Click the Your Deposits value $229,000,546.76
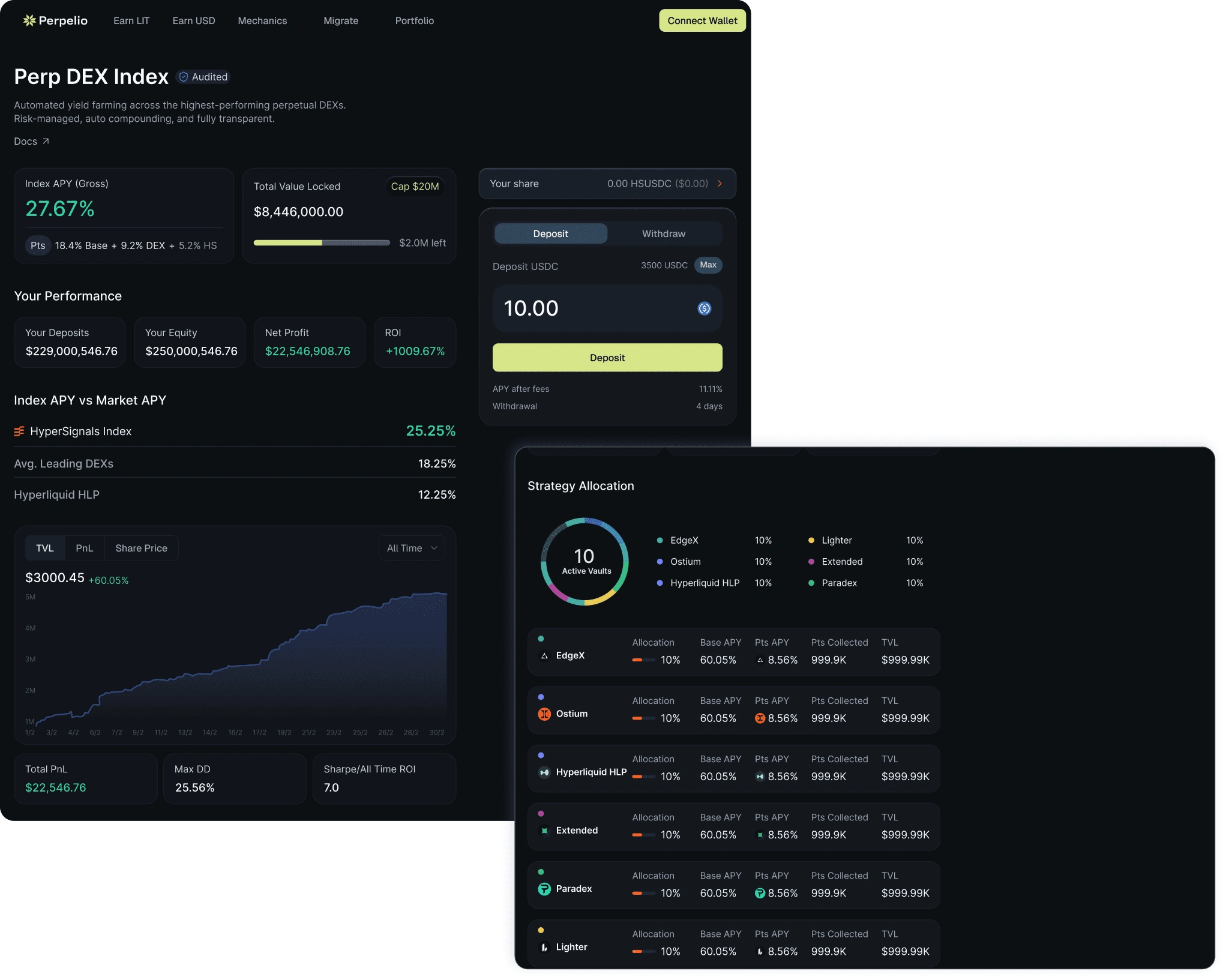This screenshot has width=1226, height=980. point(71,351)
